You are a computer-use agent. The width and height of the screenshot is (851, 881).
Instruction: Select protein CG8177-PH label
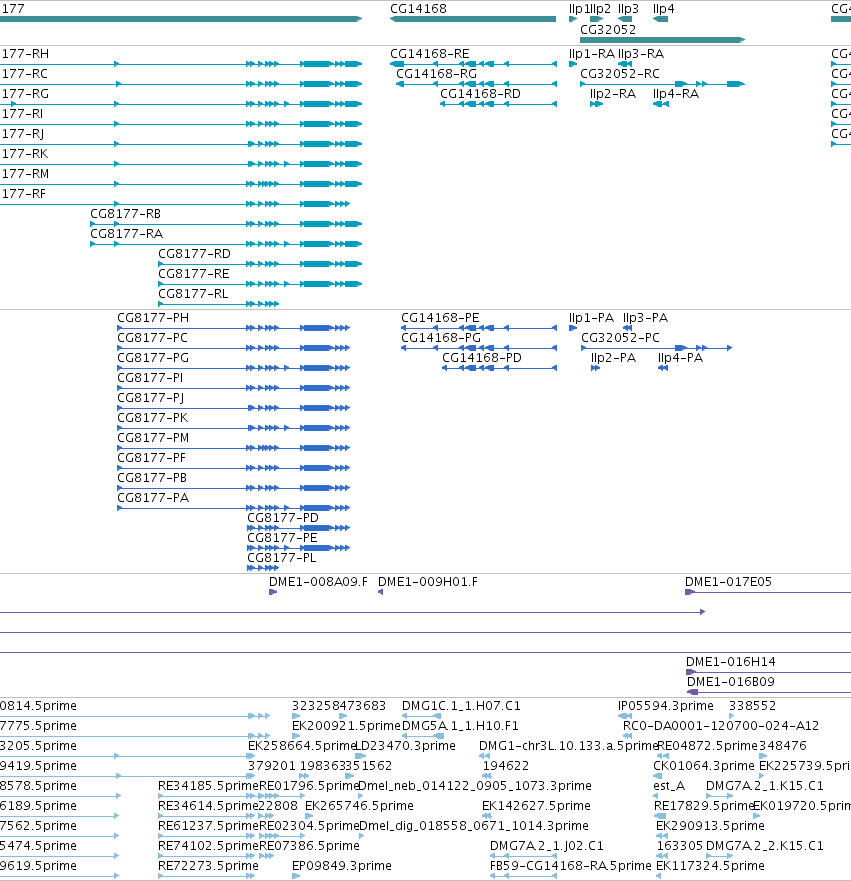(x=153, y=318)
